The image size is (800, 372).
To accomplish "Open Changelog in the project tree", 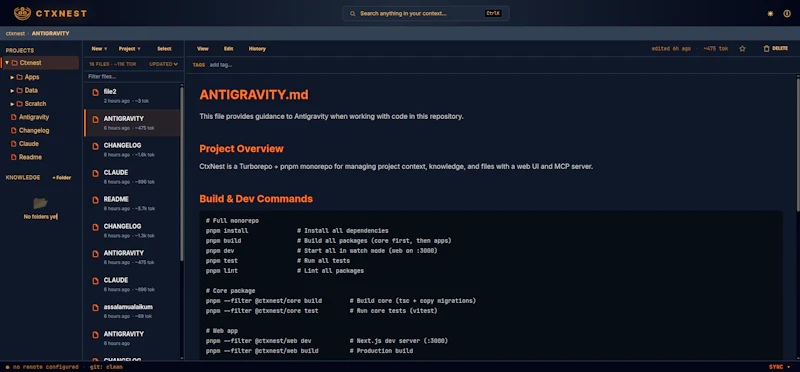I will pyautogui.click(x=34, y=131).
